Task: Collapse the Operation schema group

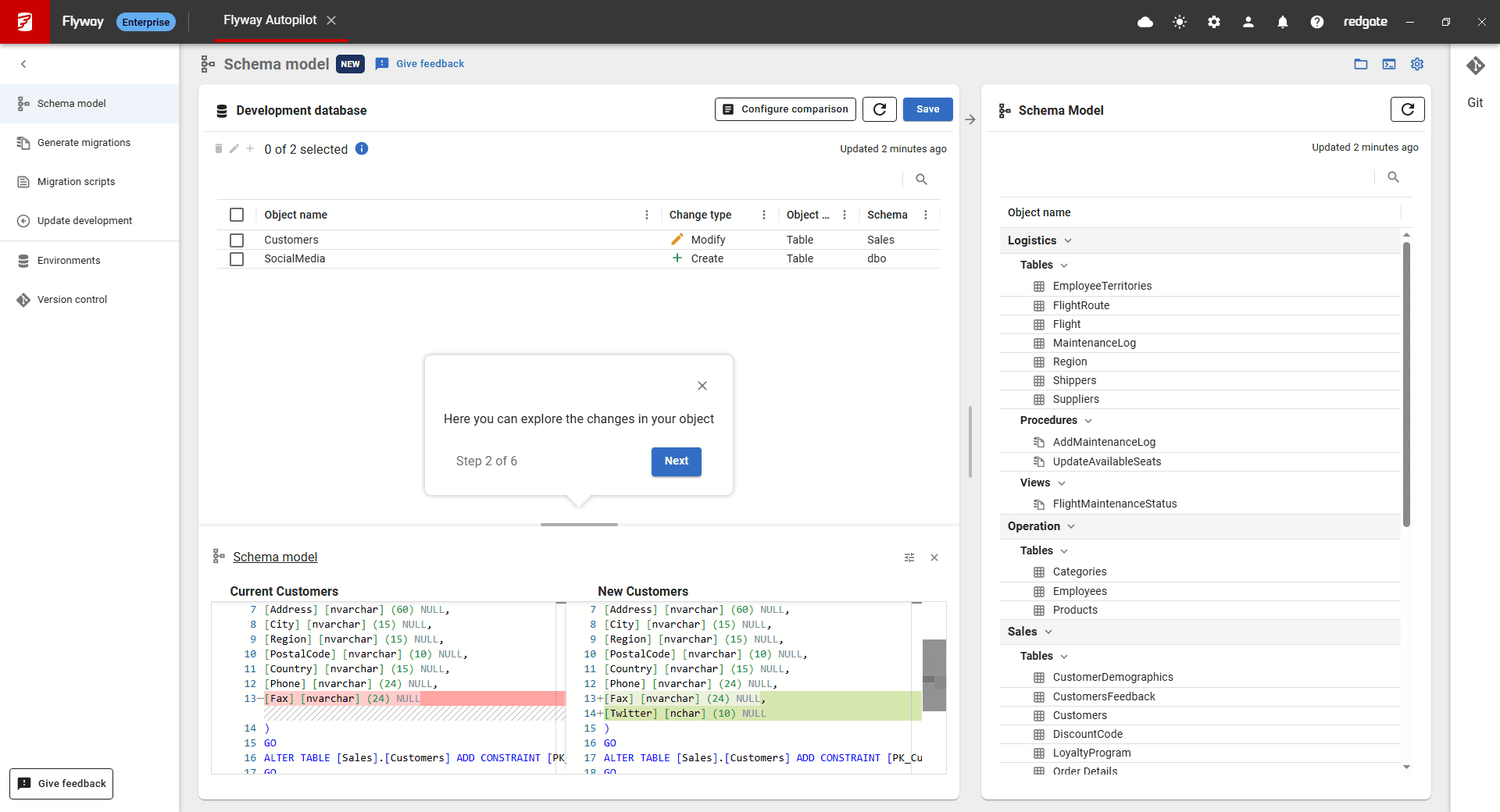Action: pos(1071,526)
